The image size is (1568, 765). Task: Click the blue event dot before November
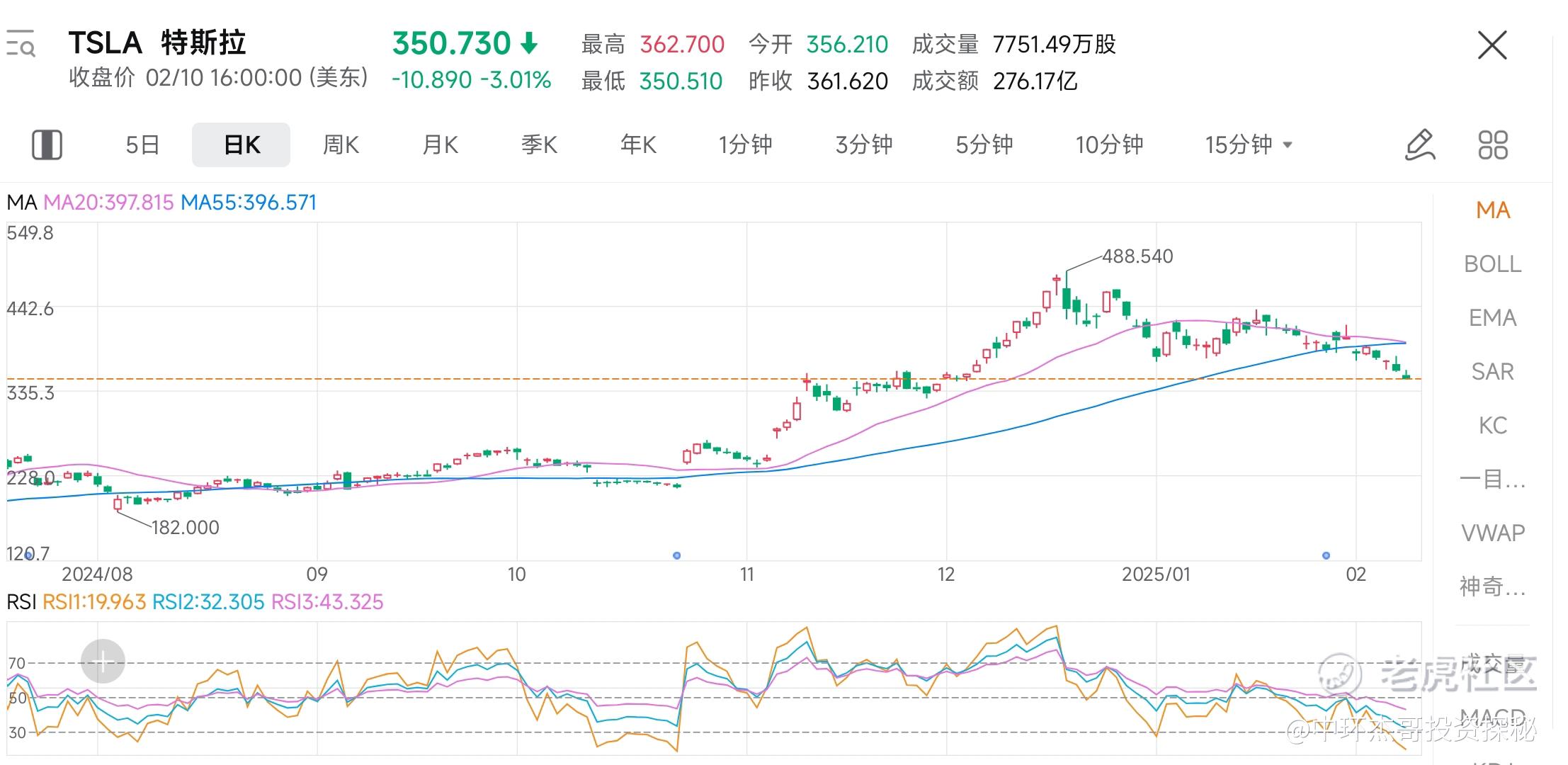pos(676,555)
